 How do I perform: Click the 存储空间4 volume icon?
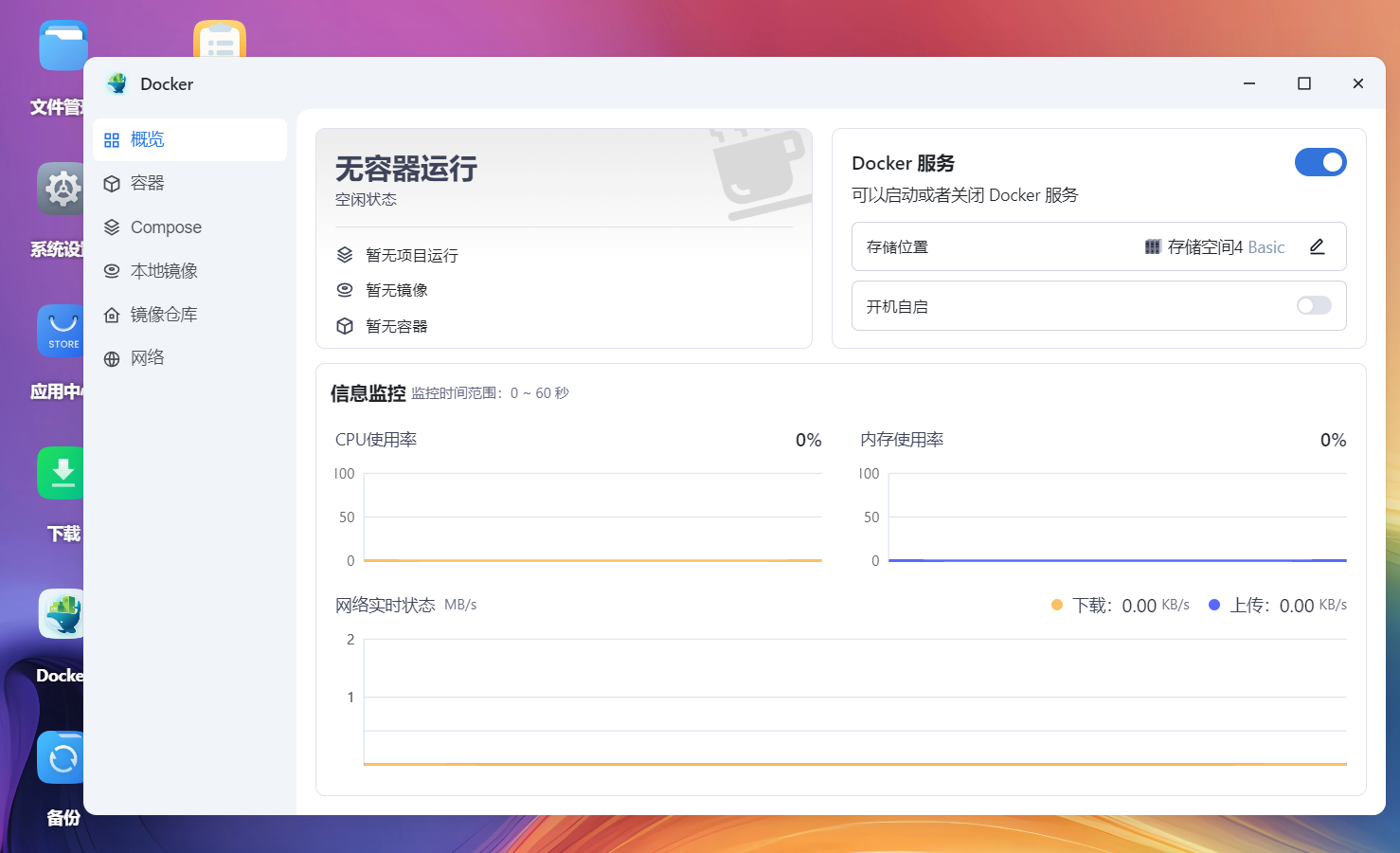click(1153, 247)
